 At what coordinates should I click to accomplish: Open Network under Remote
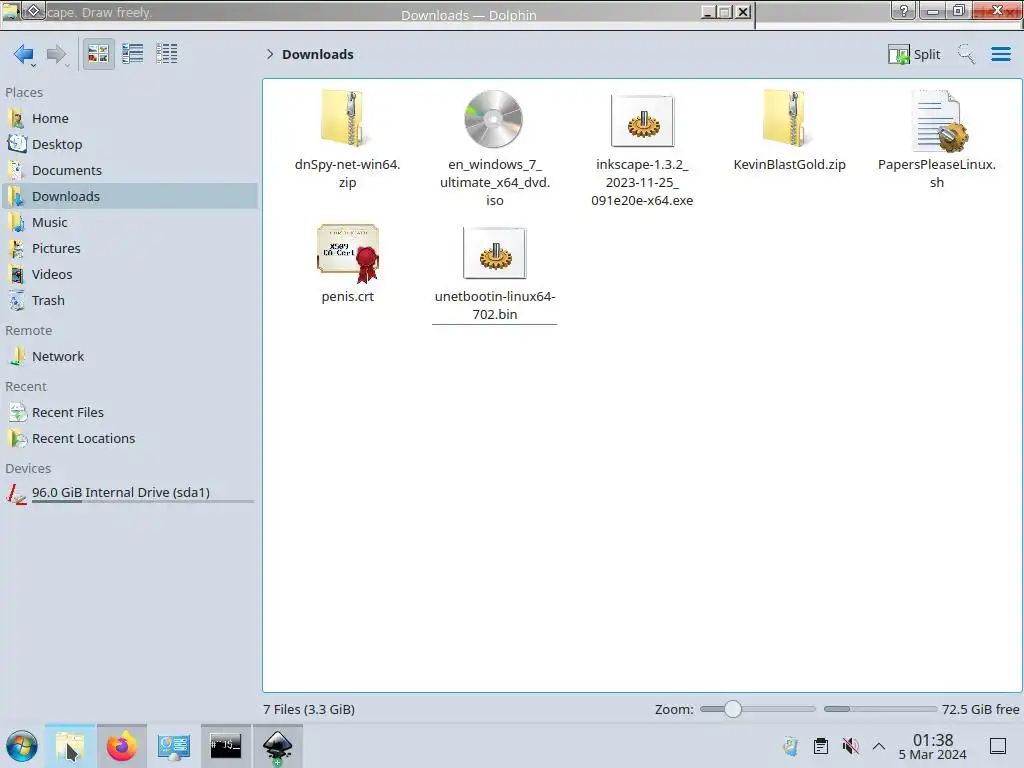[130, 357]
